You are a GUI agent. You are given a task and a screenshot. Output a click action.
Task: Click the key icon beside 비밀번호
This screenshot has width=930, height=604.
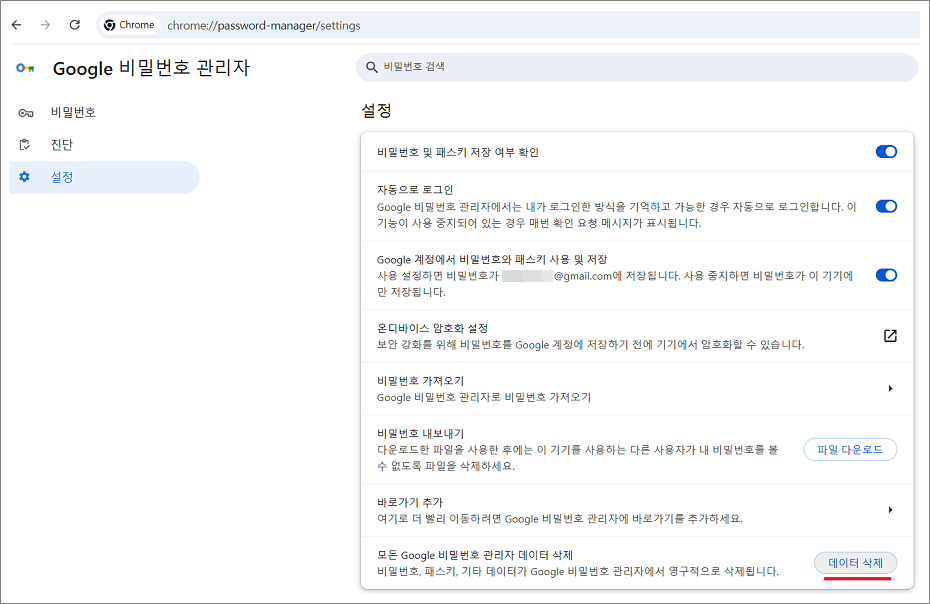26,113
